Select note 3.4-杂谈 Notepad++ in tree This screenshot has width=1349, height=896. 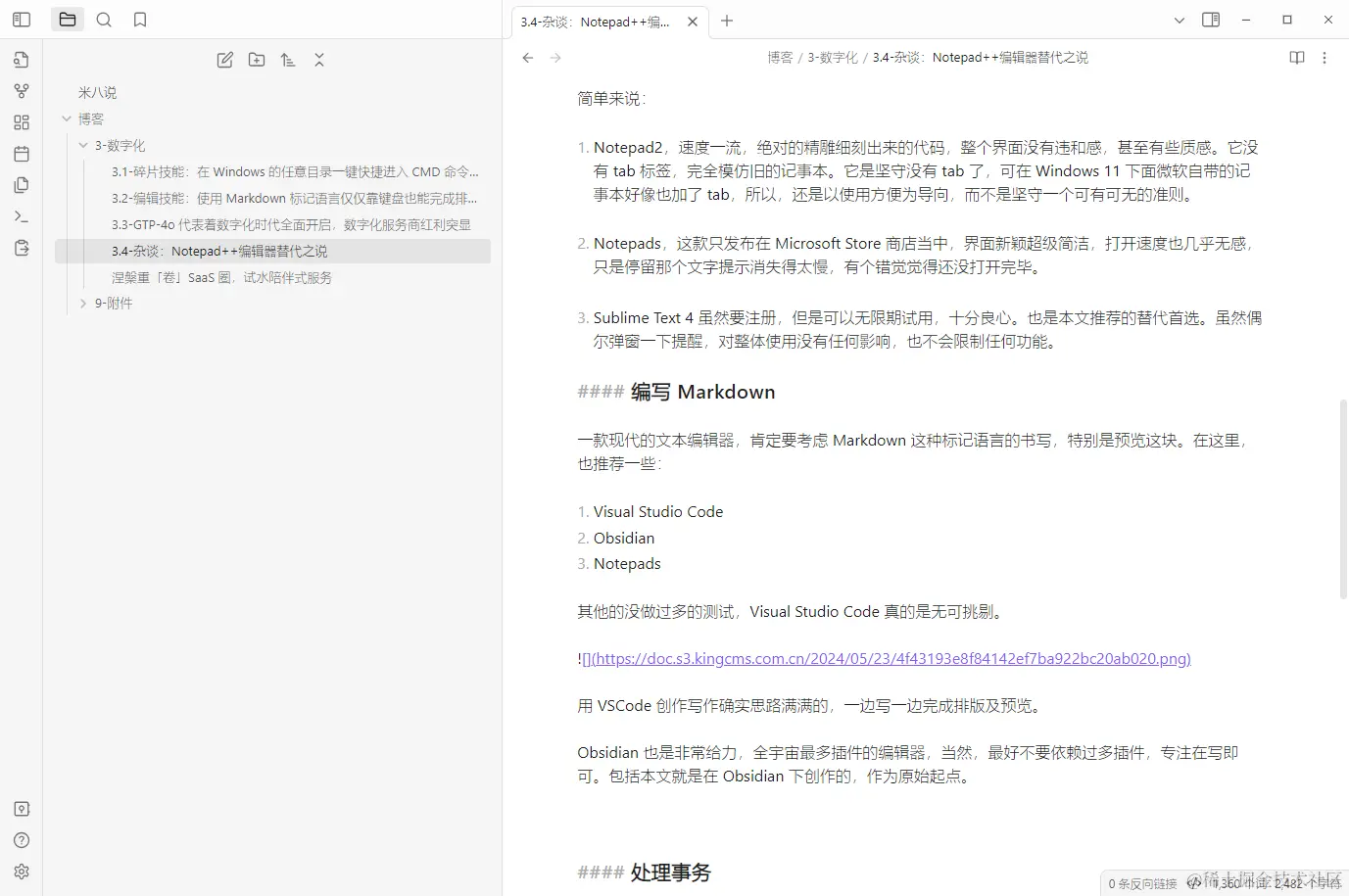[273, 251]
